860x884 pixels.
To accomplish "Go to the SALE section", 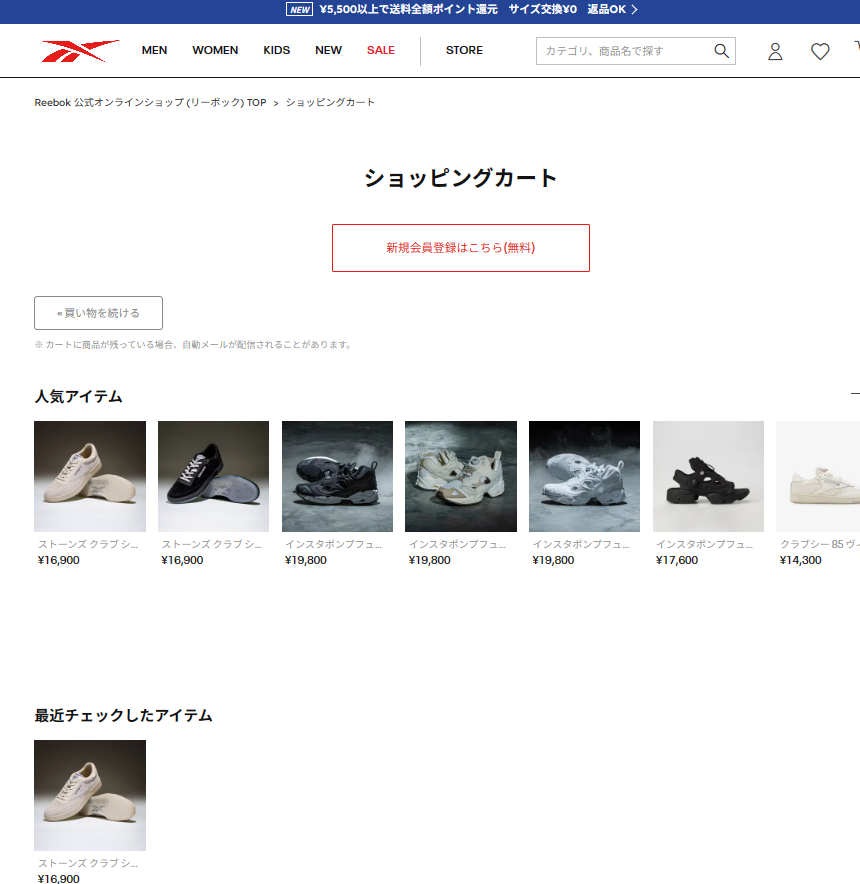I will click(381, 50).
